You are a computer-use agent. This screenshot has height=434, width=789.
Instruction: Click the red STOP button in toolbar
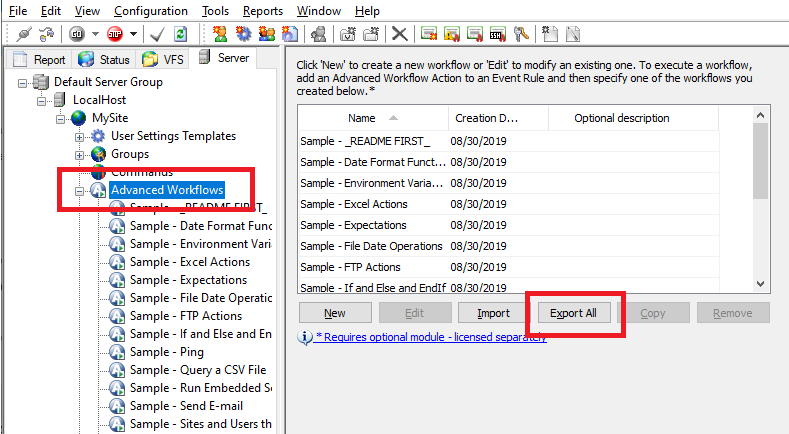(116, 34)
